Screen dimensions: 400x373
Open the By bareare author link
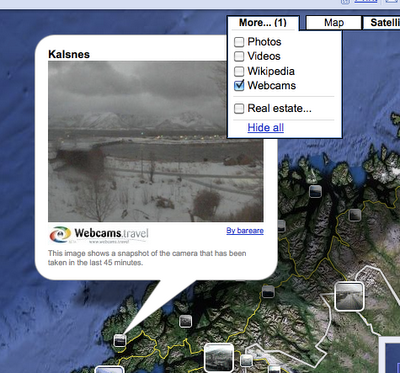(245, 231)
